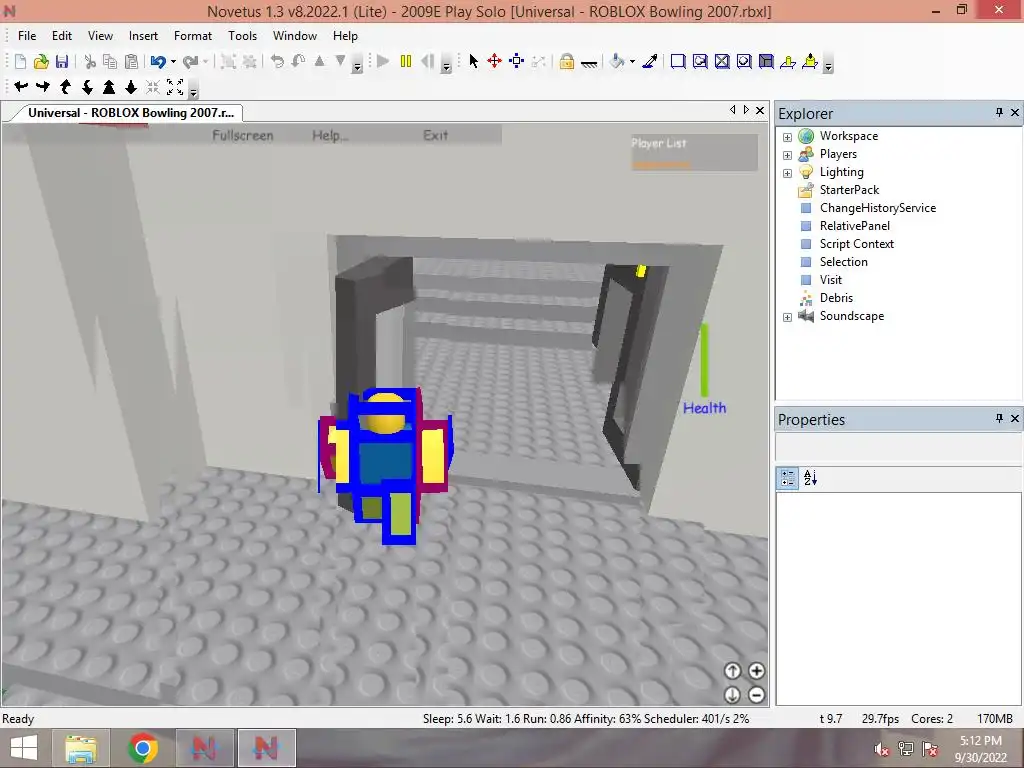1024x768 pixels.
Task: Select the Paint bucket fill tool
Action: 617,61
